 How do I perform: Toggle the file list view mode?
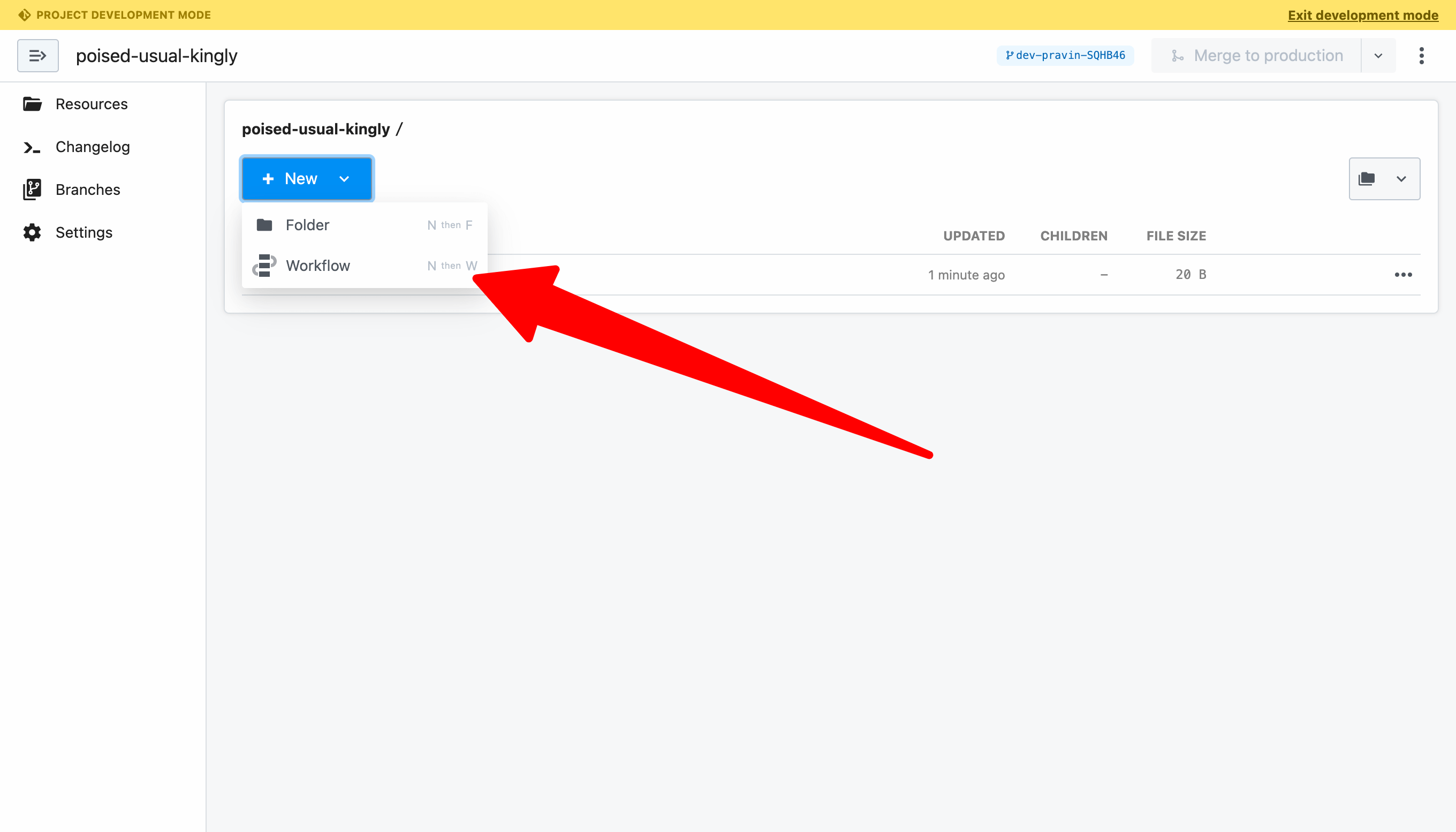click(1384, 178)
